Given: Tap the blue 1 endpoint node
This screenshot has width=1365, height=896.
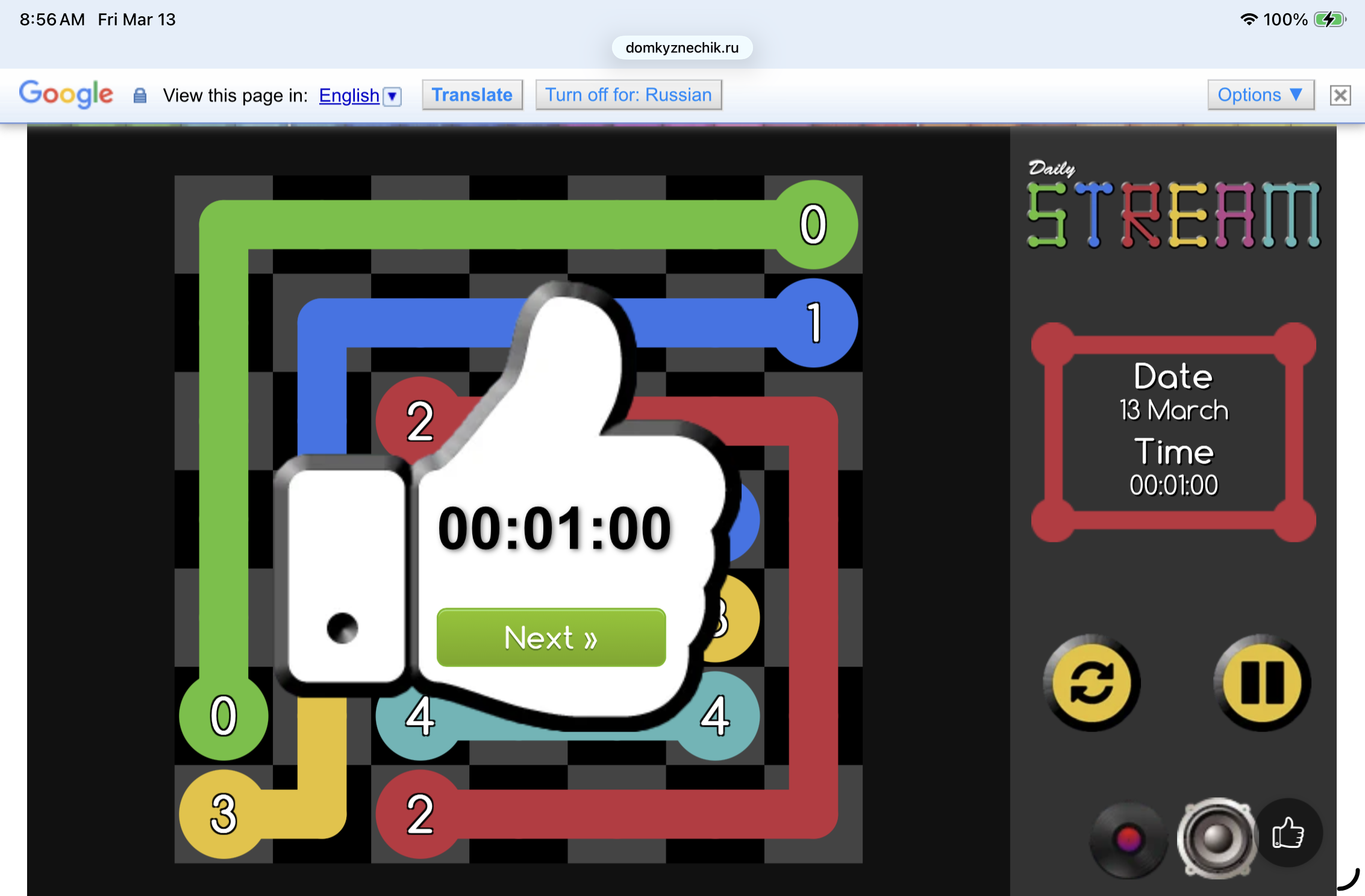Looking at the screenshot, I should point(814,323).
